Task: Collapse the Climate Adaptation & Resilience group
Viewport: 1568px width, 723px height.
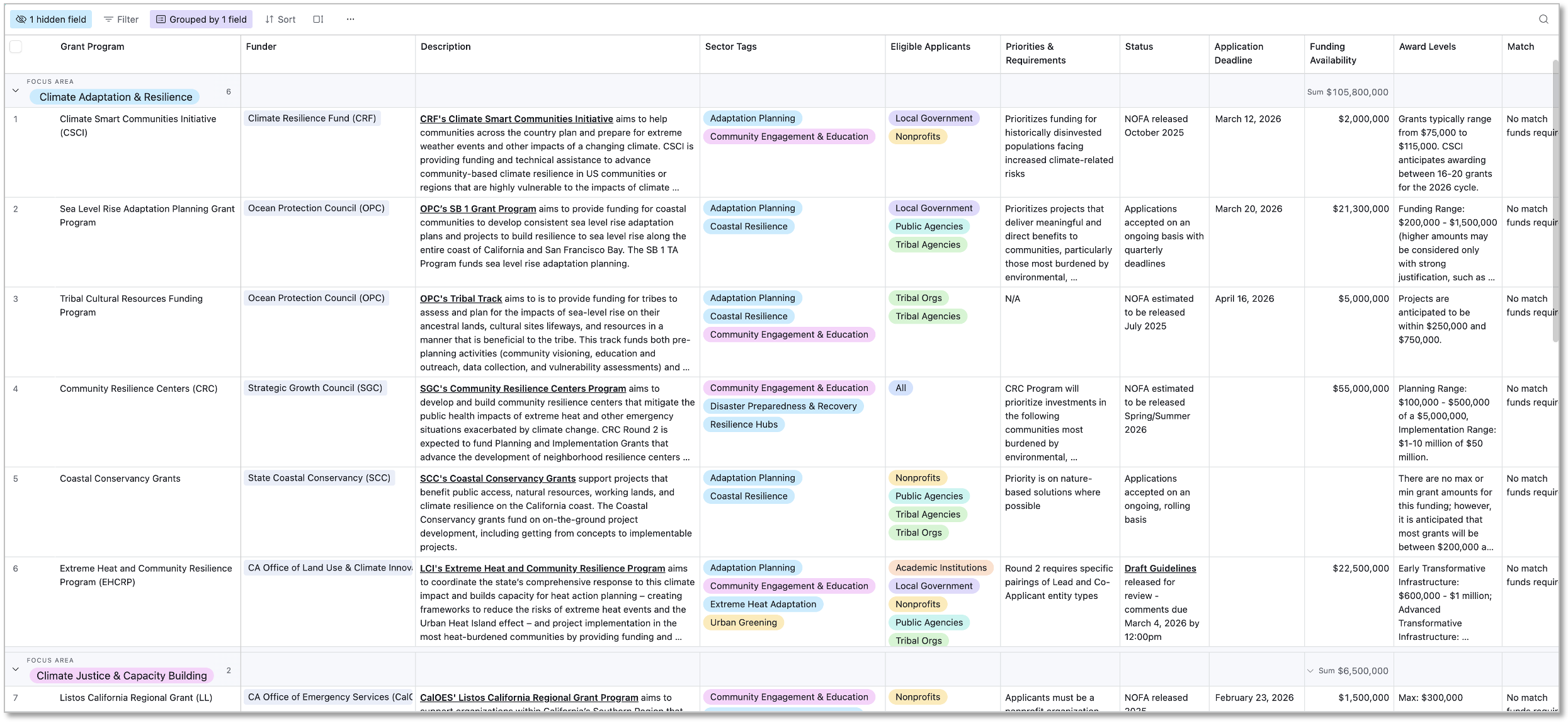Action: 16,90
